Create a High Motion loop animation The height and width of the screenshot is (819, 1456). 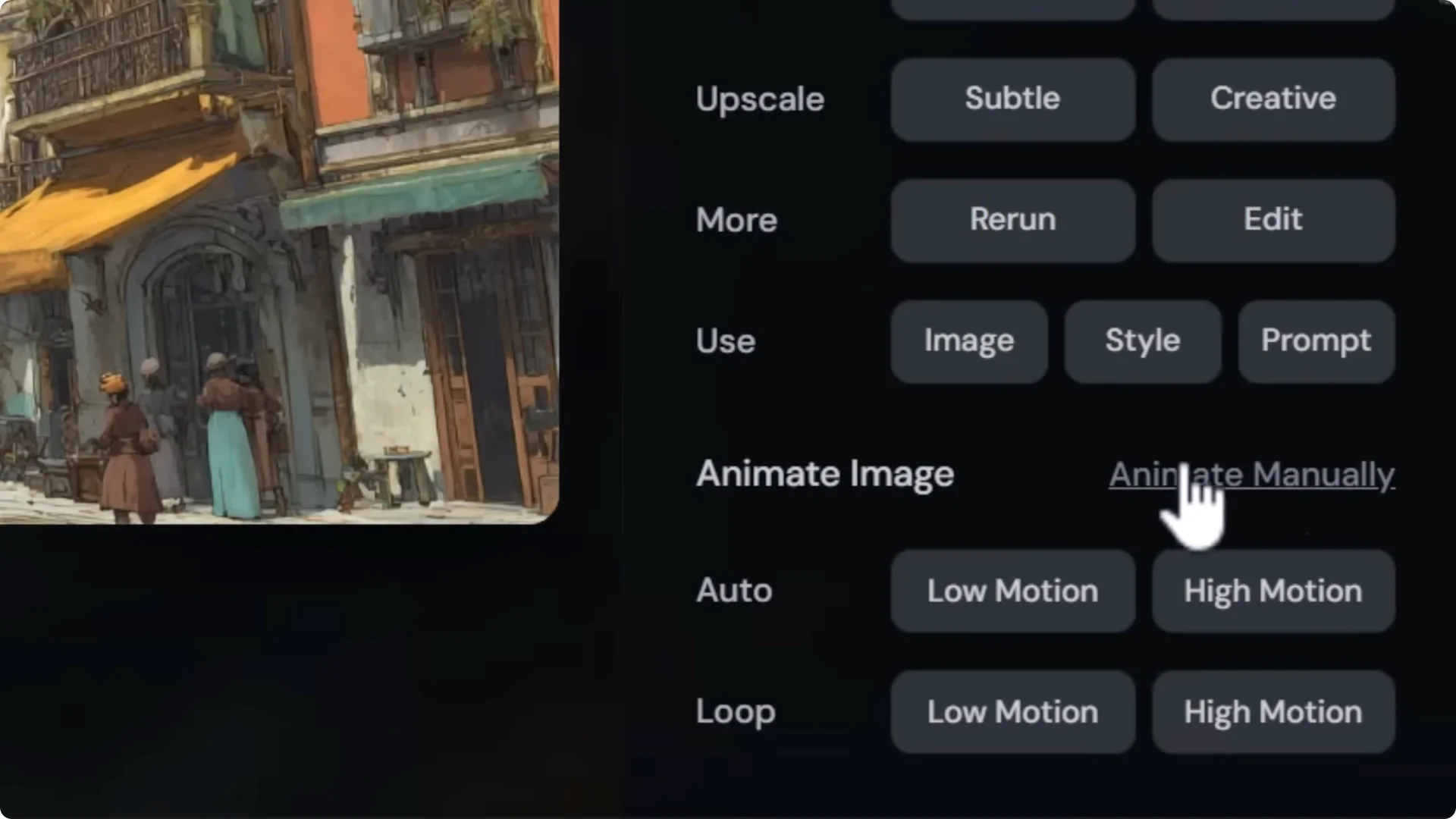[x=1272, y=711]
